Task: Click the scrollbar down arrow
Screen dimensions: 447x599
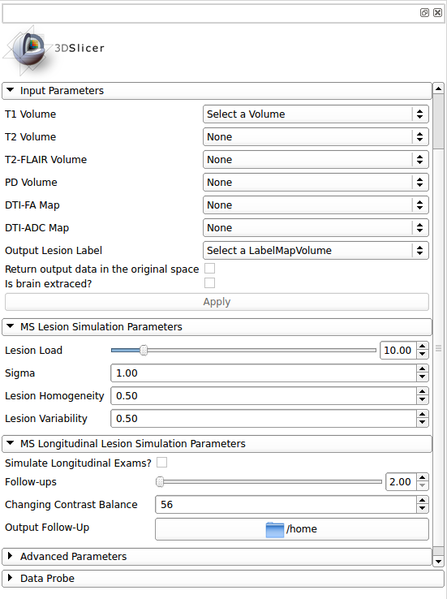Action: point(438,561)
